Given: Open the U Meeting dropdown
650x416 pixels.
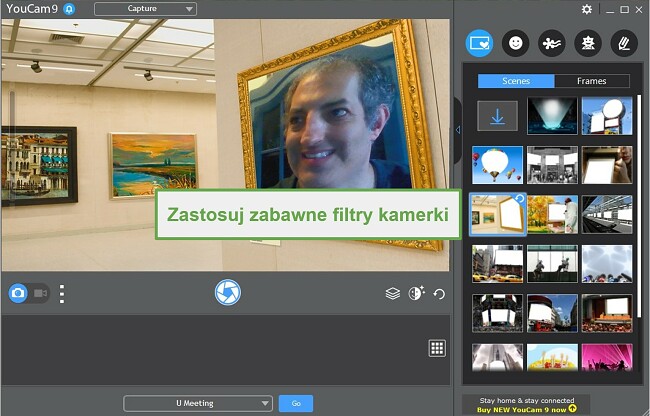Looking at the screenshot, I should click(198, 403).
